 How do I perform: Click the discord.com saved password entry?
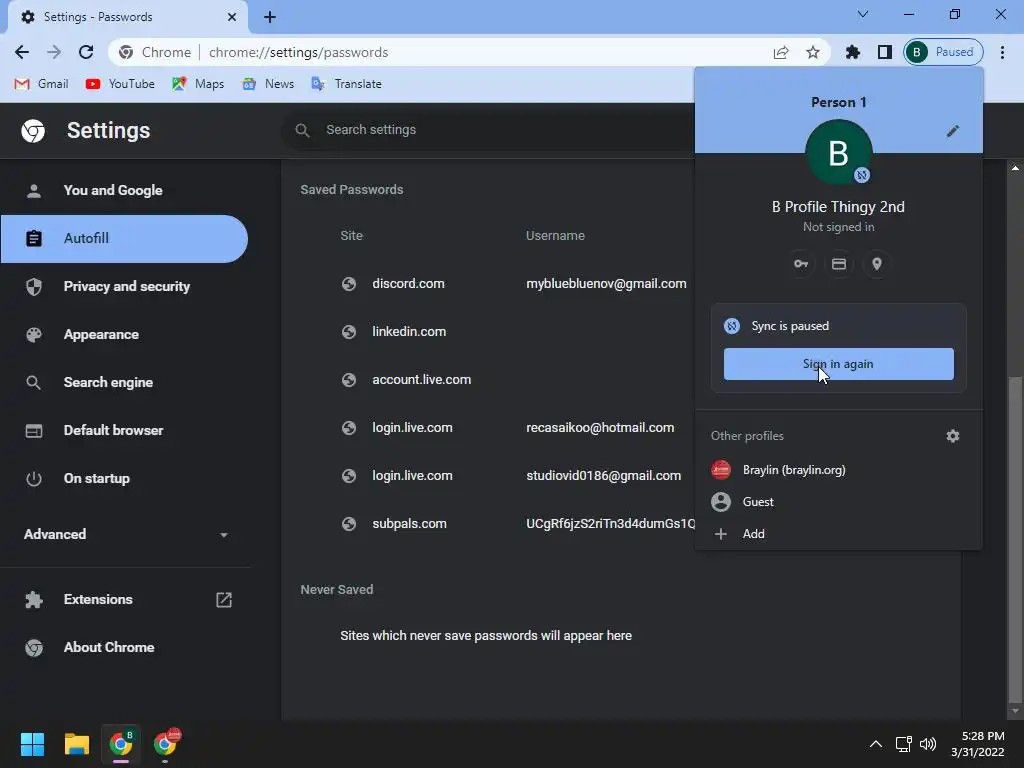[x=408, y=283]
